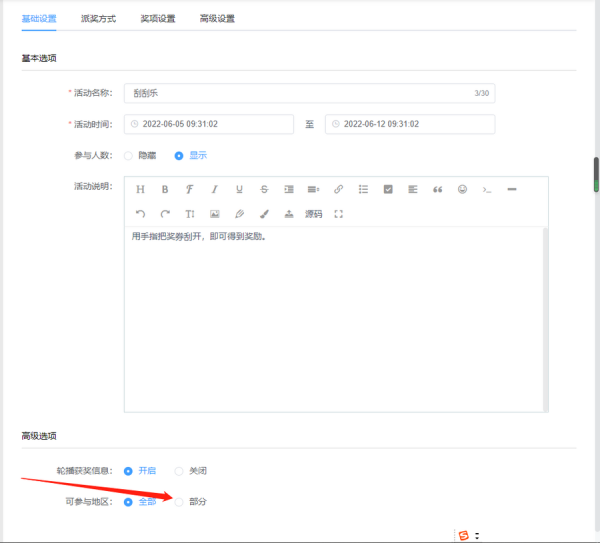Undo the last edit

(x=140, y=214)
